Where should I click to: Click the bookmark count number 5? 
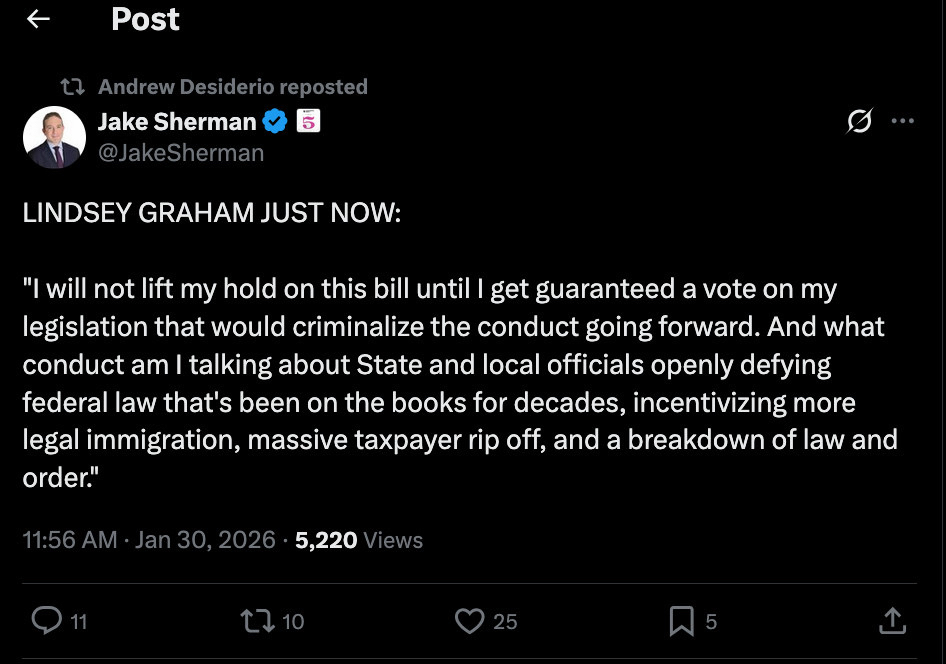pyautogui.click(x=711, y=622)
